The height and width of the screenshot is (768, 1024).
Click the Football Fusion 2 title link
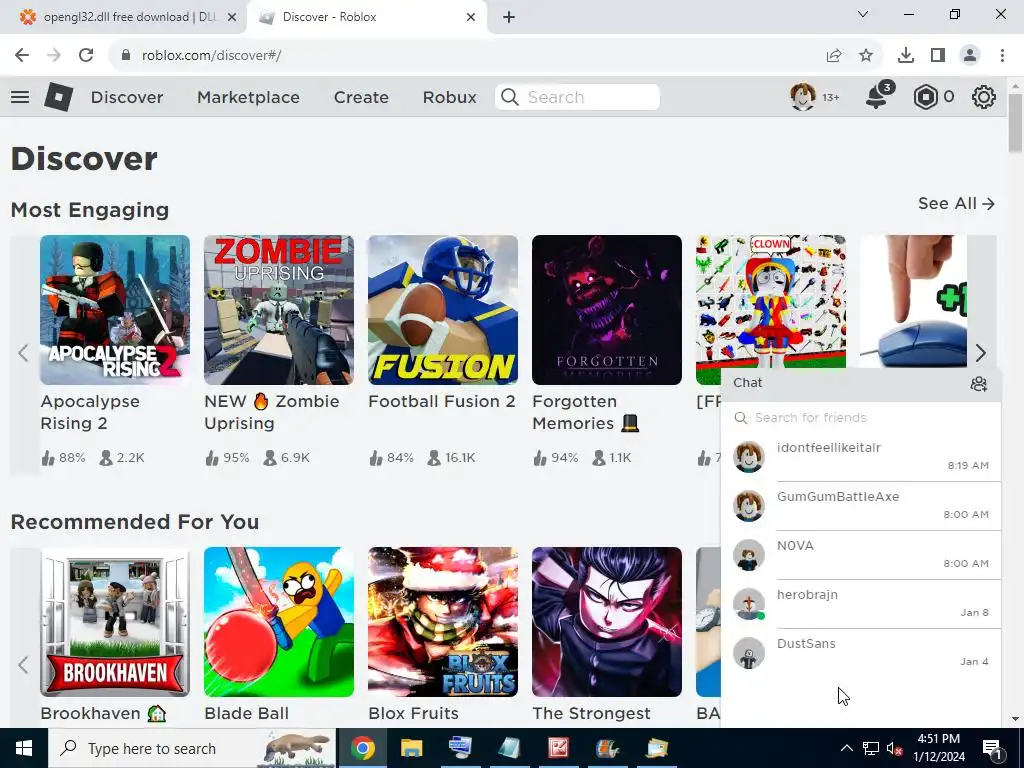tap(442, 401)
